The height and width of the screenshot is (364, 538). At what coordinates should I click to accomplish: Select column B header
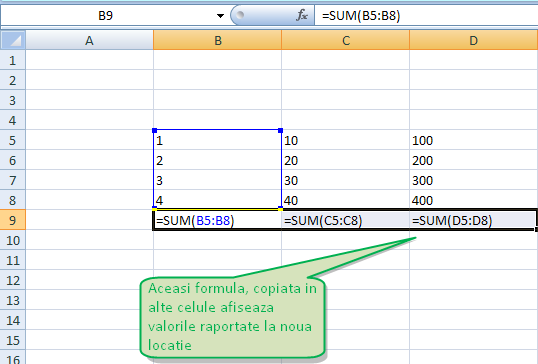pos(218,40)
